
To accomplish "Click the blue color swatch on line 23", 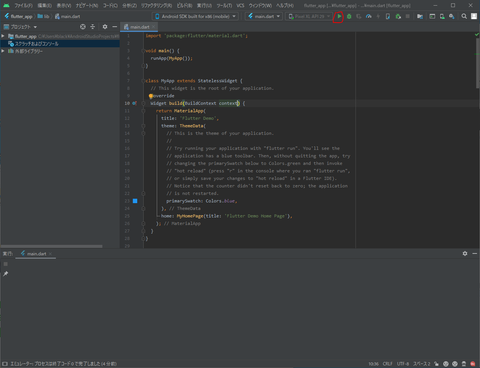I will 135,201.
